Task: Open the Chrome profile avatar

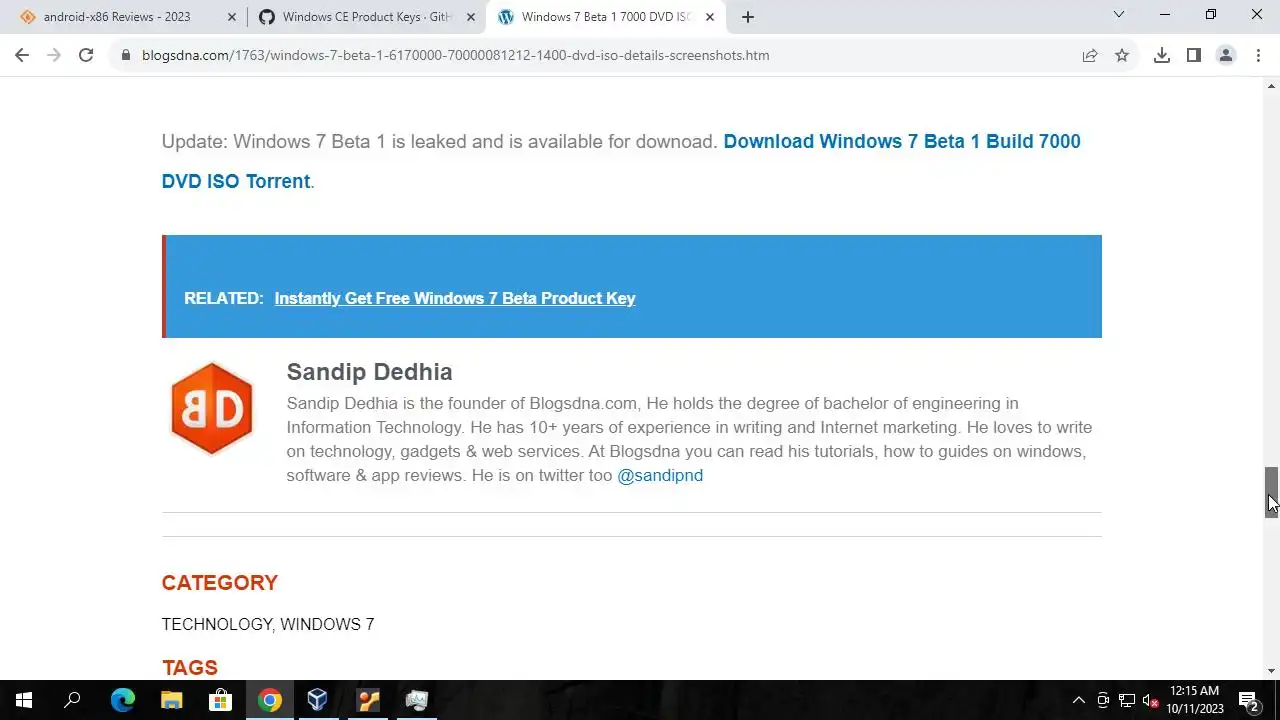Action: (x=1226, y=55)
